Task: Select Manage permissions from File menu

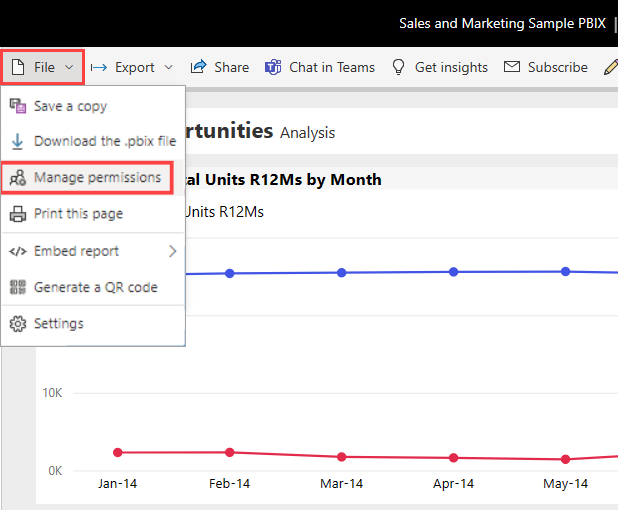Action: [97, 178]
